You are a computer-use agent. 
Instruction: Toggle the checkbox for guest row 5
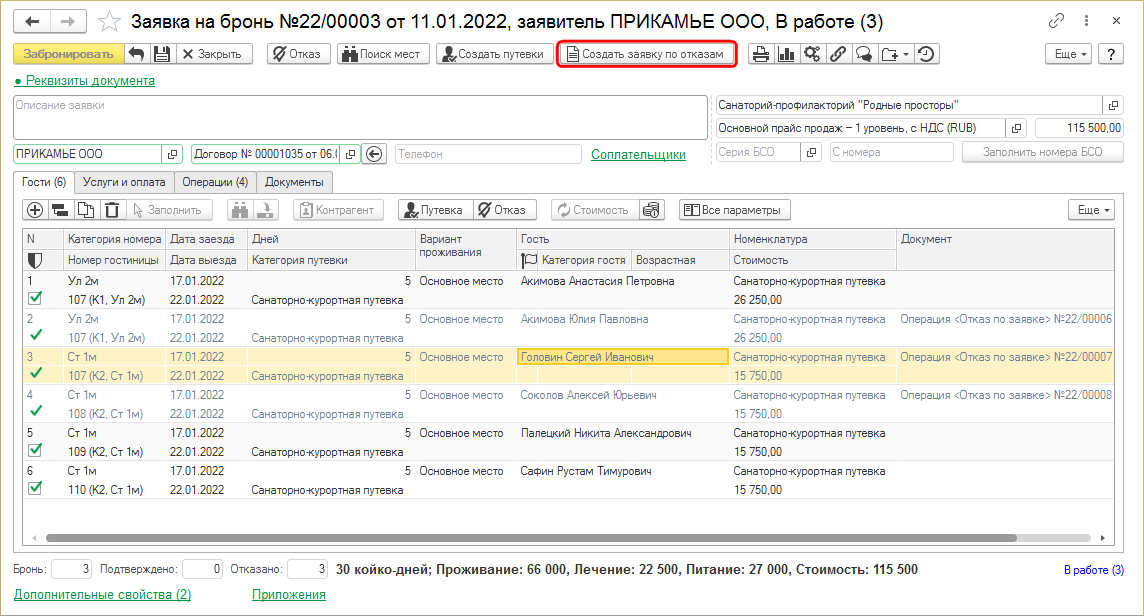click(x=35, y=450)
